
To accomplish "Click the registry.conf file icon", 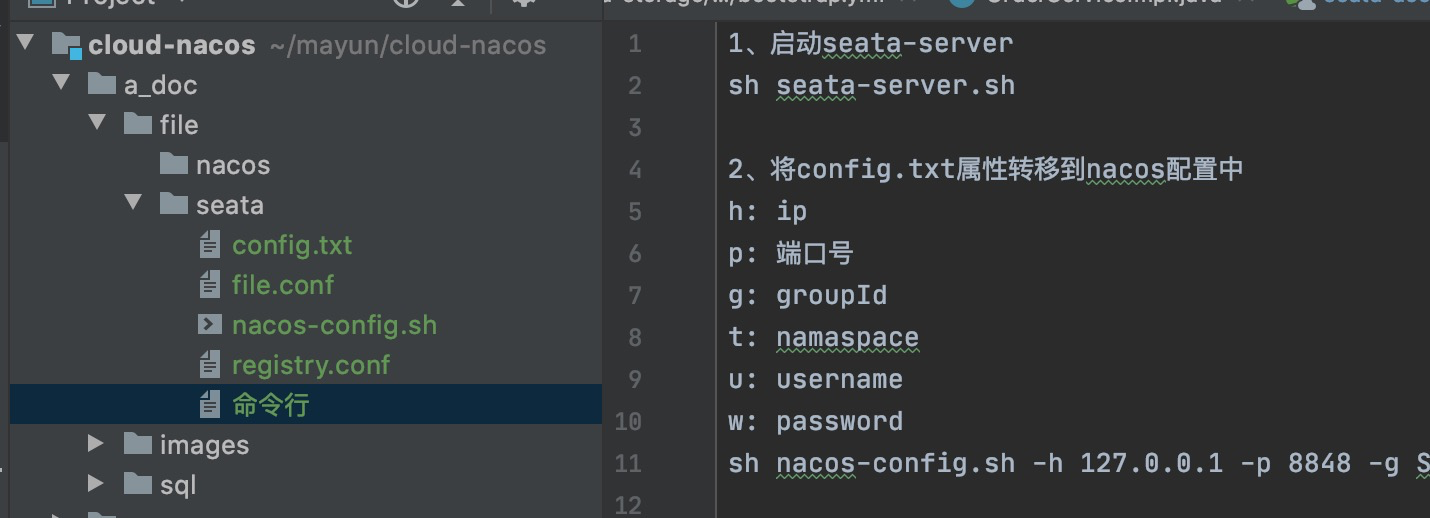I will 210,365.
